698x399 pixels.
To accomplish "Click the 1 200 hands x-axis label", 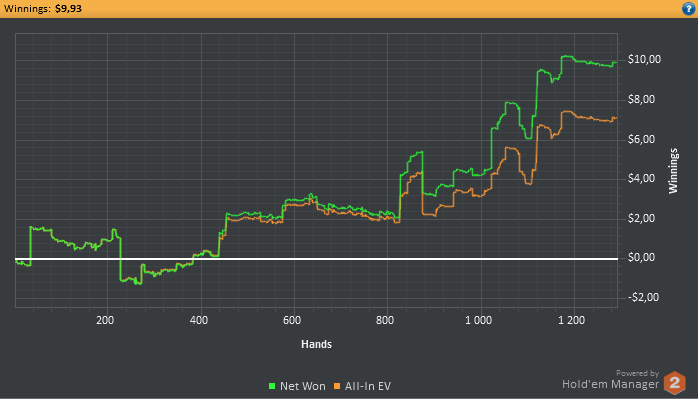I will (572, 320).
